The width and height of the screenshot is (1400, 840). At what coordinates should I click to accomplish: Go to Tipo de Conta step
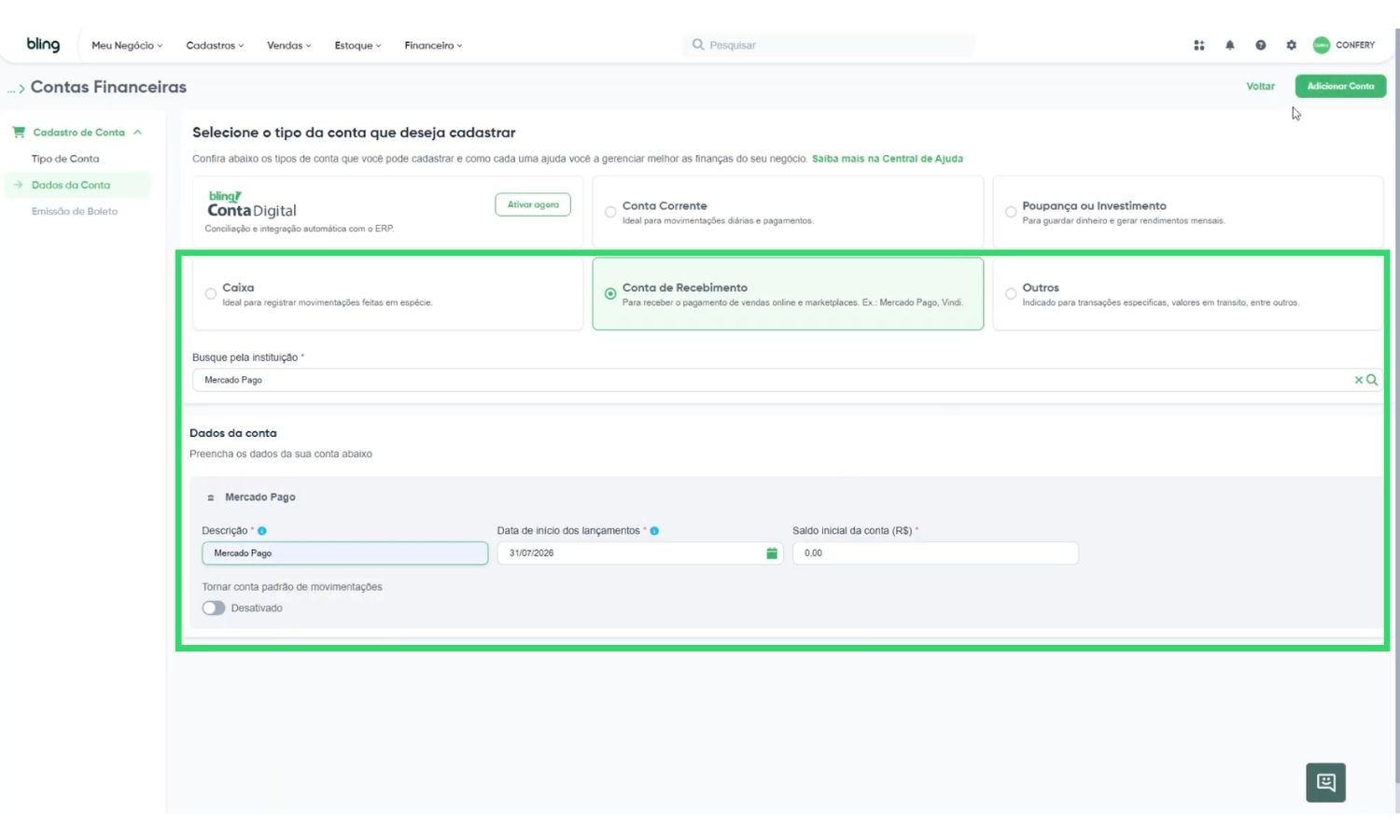tap(65, 159)
